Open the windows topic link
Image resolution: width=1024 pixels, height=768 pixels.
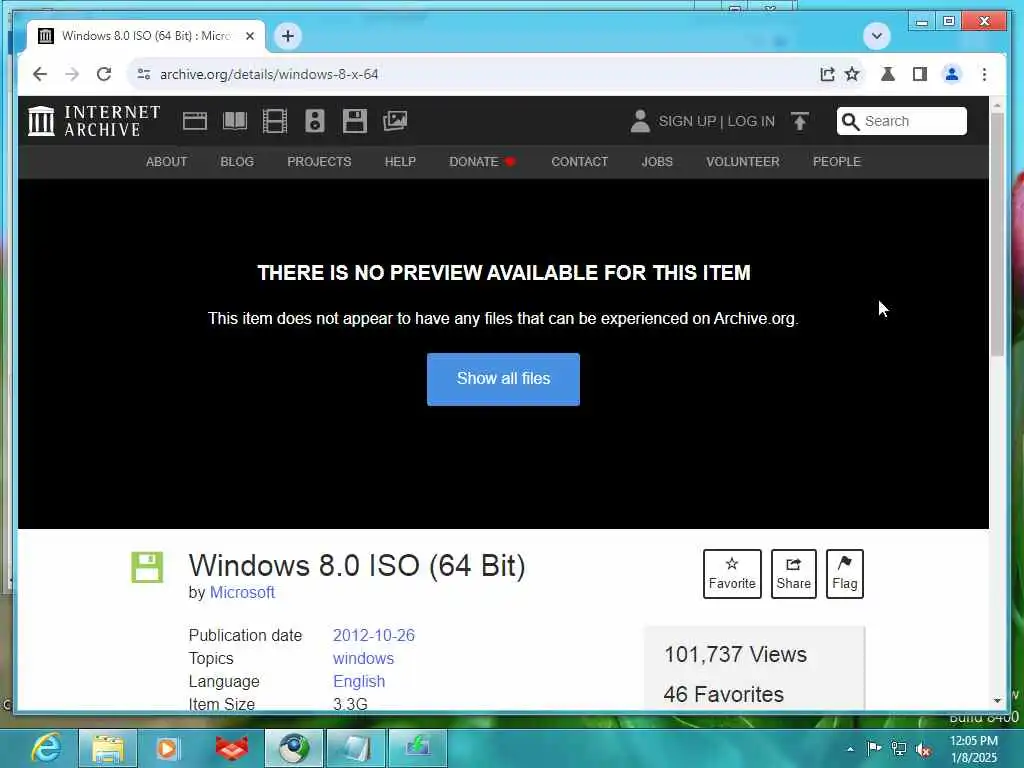pyautogui.click(x=363, y=658)
